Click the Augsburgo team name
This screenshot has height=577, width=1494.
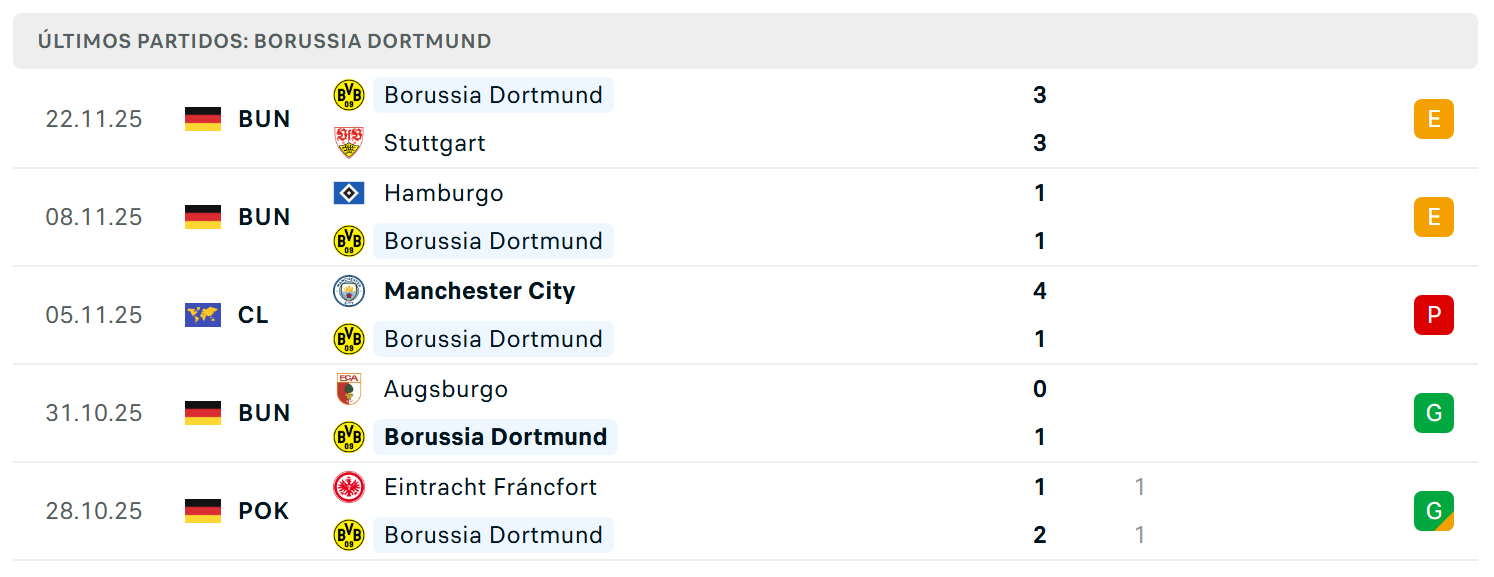coord(445,389)
